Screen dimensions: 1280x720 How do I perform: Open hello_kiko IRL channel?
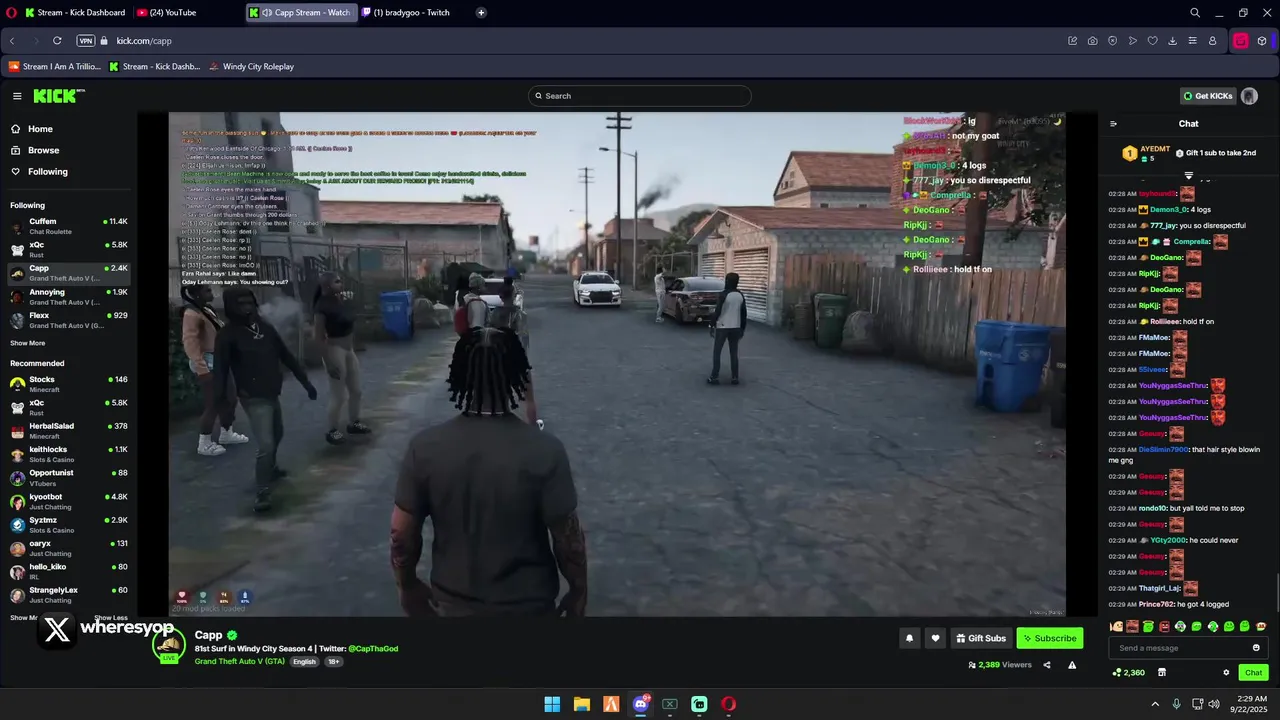68,572
